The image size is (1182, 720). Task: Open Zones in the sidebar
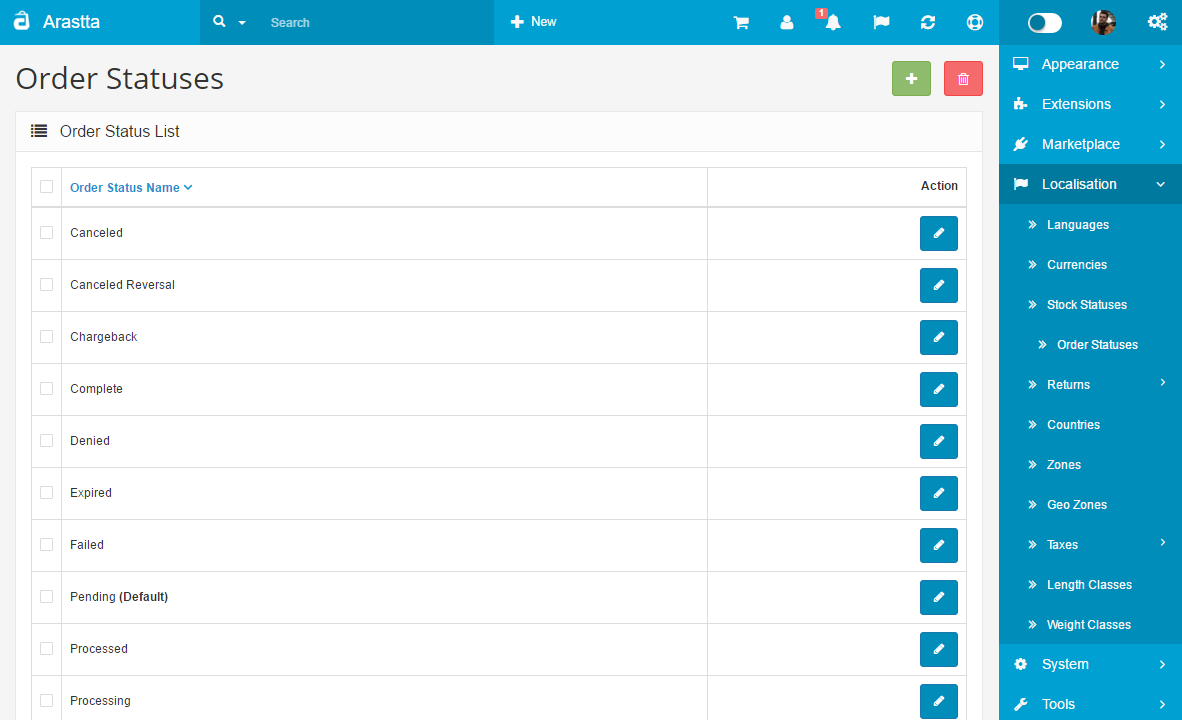point(1064,464)
